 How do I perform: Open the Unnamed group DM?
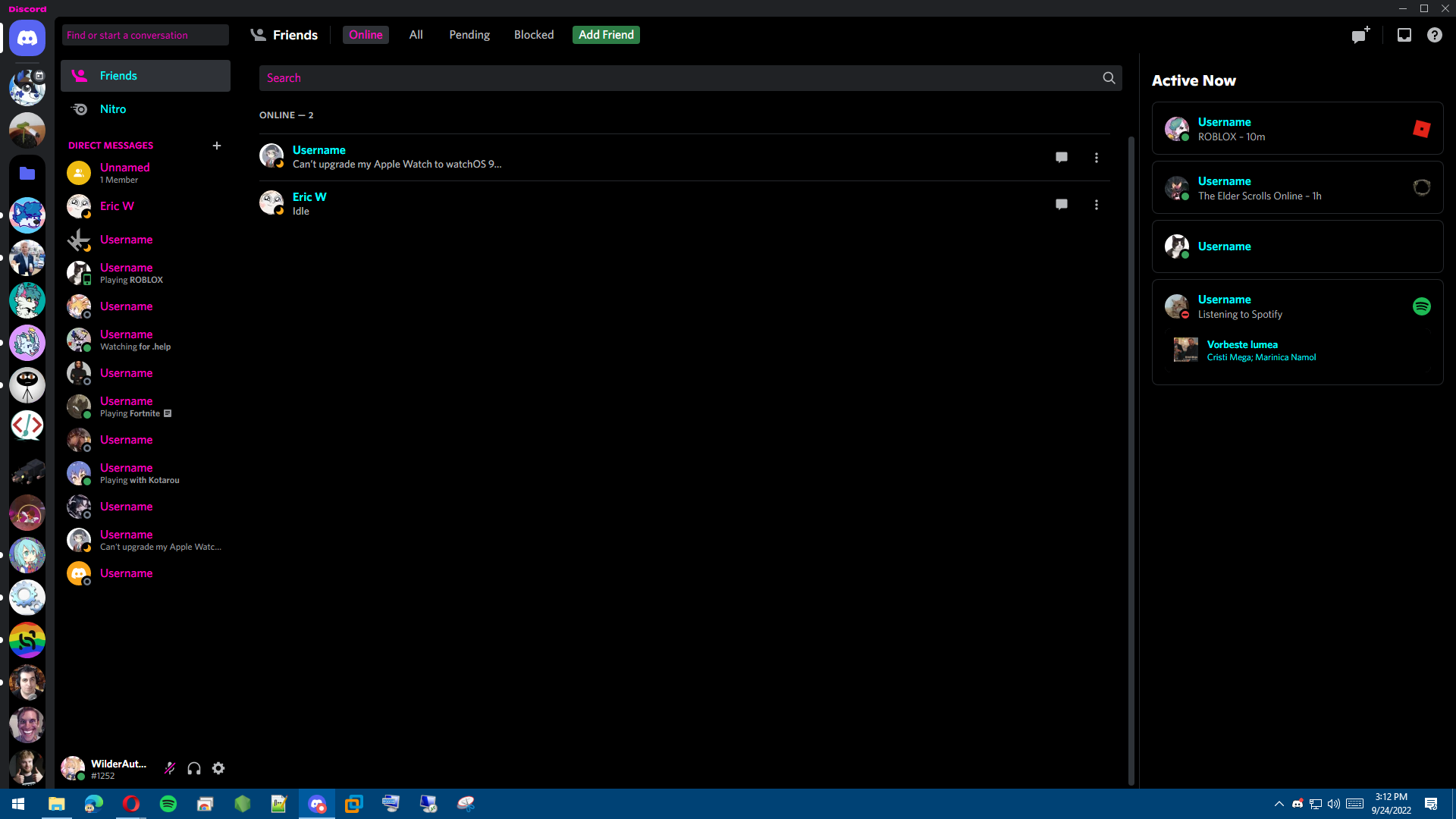click(x=146, y=173)
